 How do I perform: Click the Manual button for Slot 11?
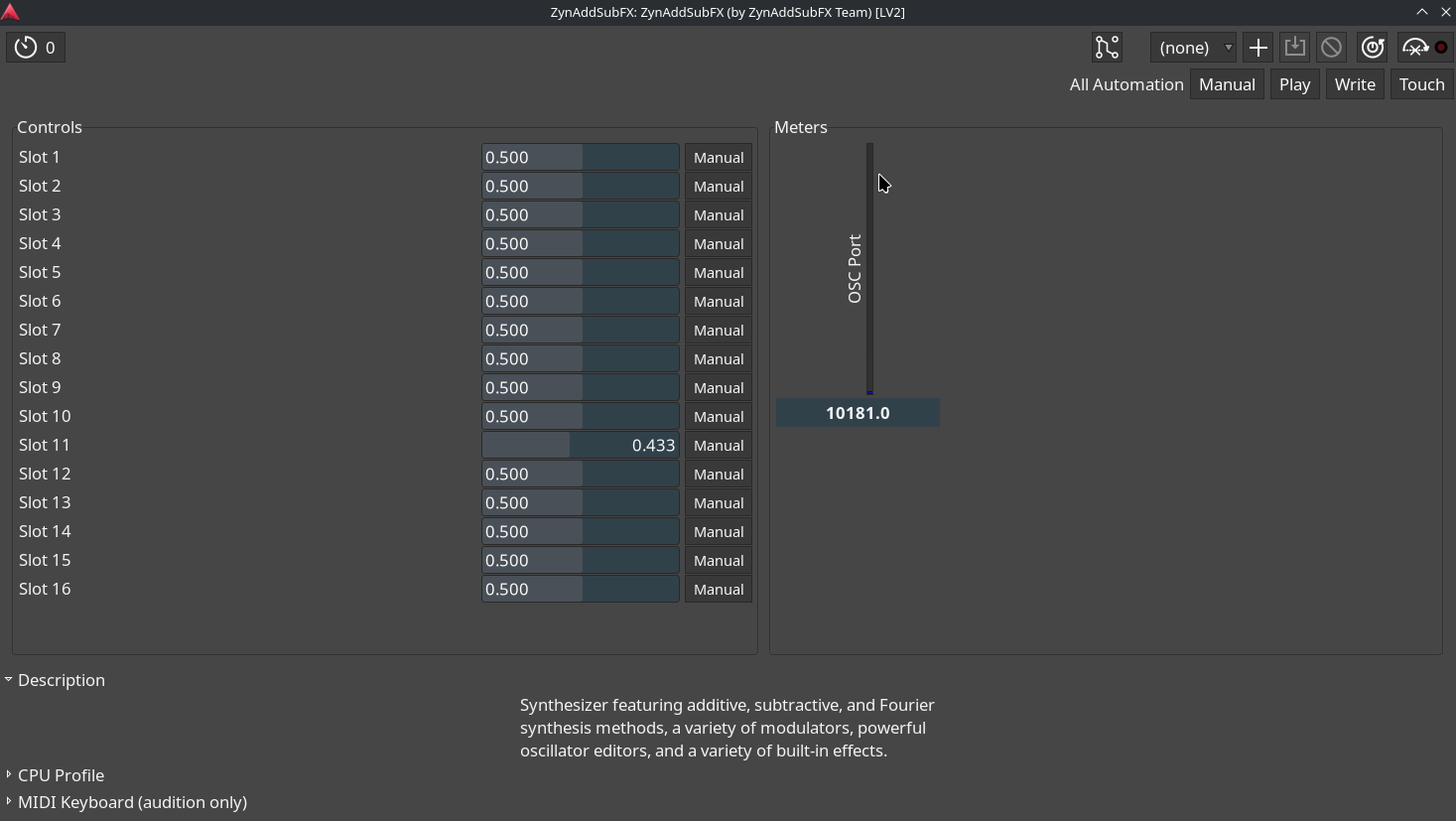(719, 446)
